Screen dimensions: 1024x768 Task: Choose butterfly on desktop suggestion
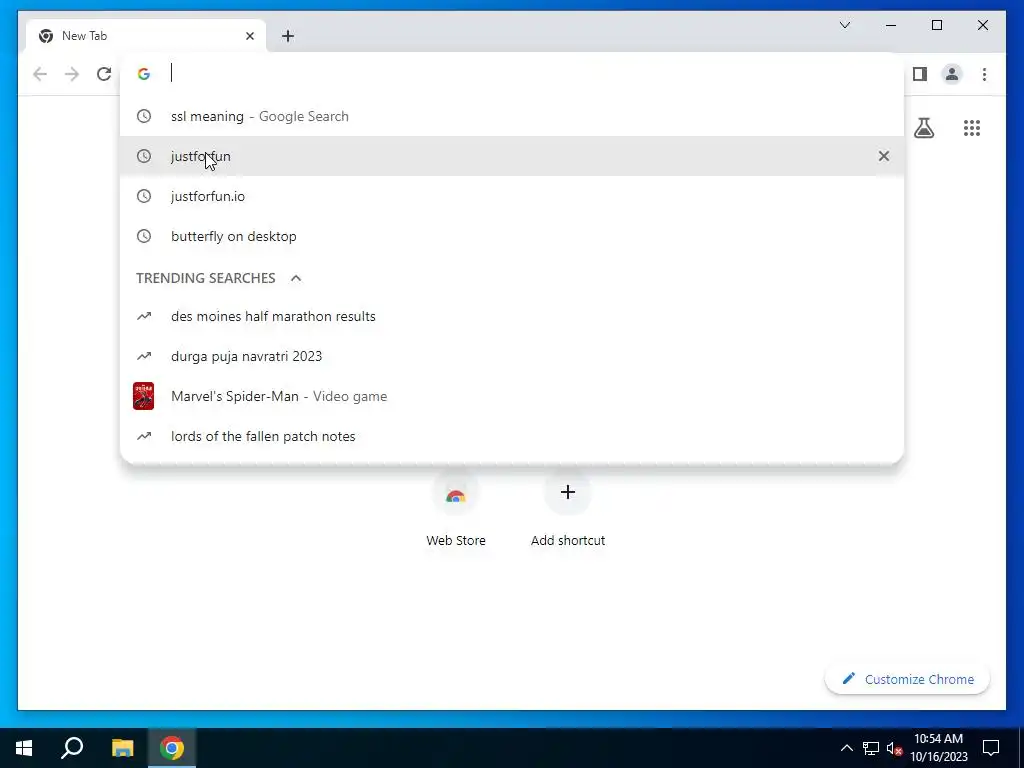(512, 236)
